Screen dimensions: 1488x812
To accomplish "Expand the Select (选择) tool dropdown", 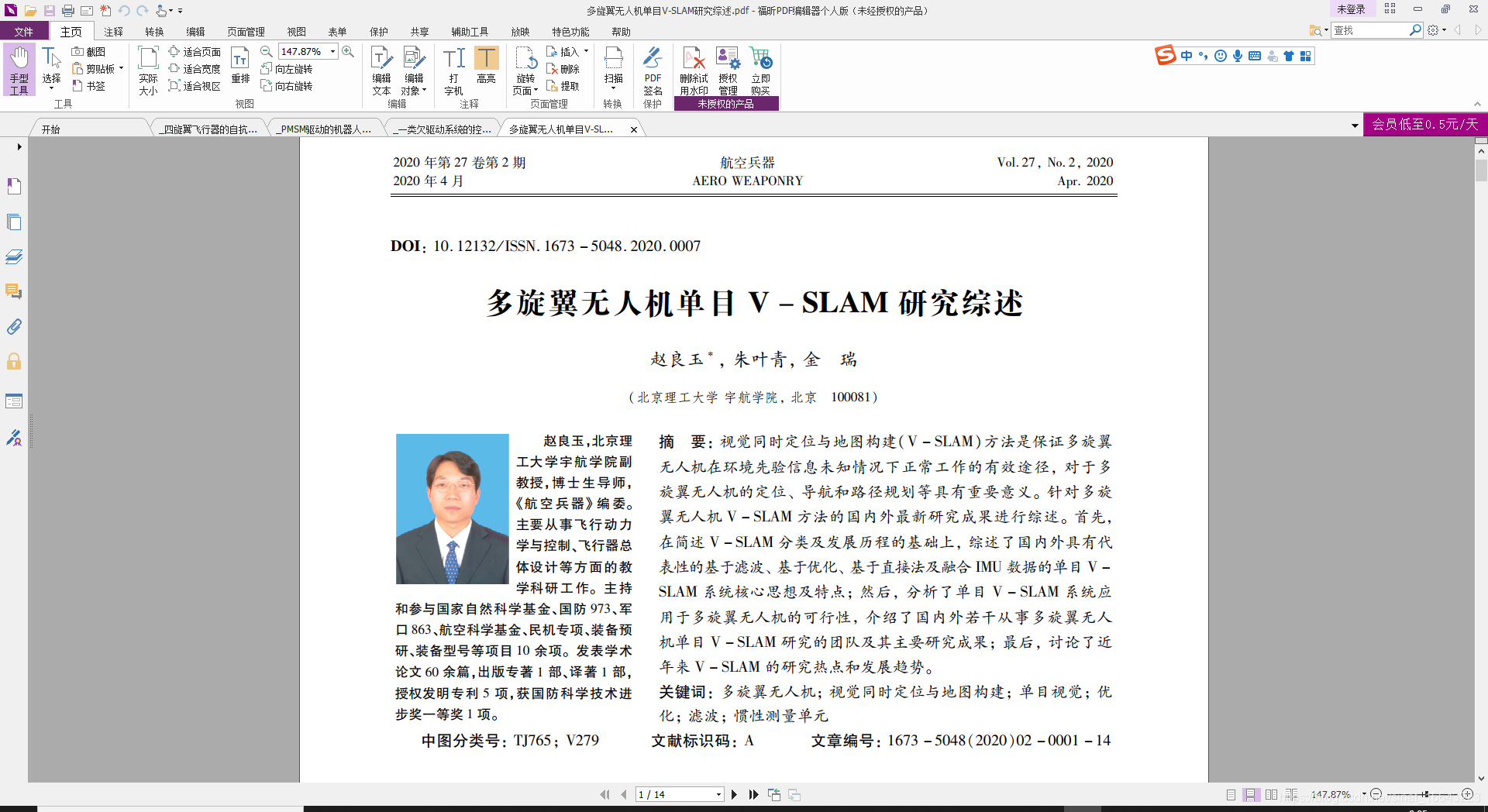I will tap(51, 89).
